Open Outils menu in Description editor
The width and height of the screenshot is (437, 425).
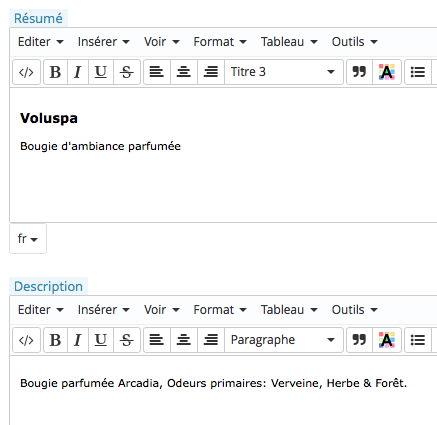(x=354, y=310)
